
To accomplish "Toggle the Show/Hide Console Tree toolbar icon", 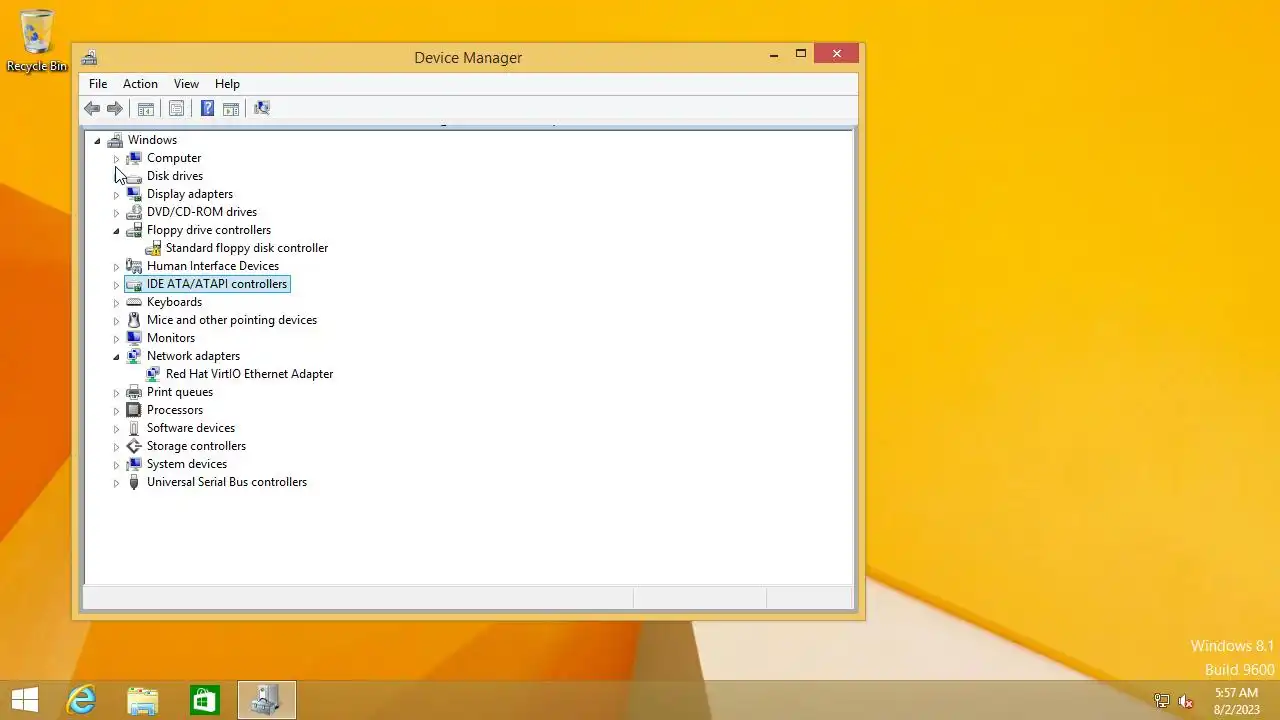I will click(146, 108).
